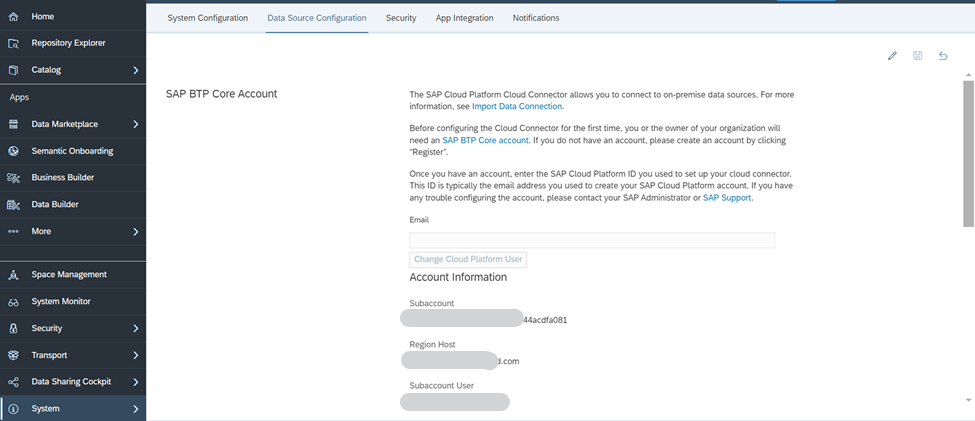Click the Transport box icon
The image size is (975, 421).
click(x=14, y=355)
